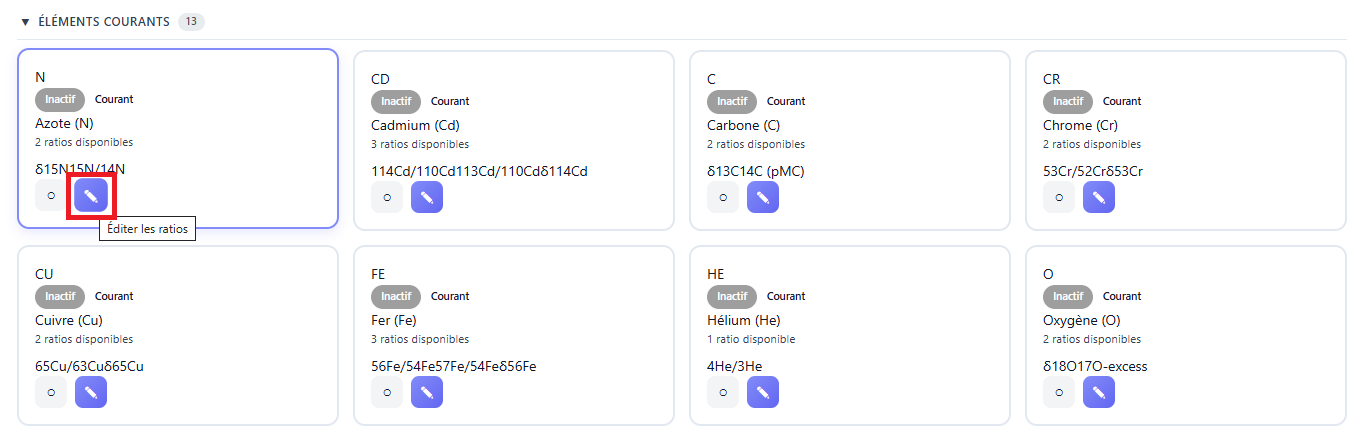Screen dimensions: 1363x432
Task: Click the pencil icon for Carbone (C)
Action: 763,197
